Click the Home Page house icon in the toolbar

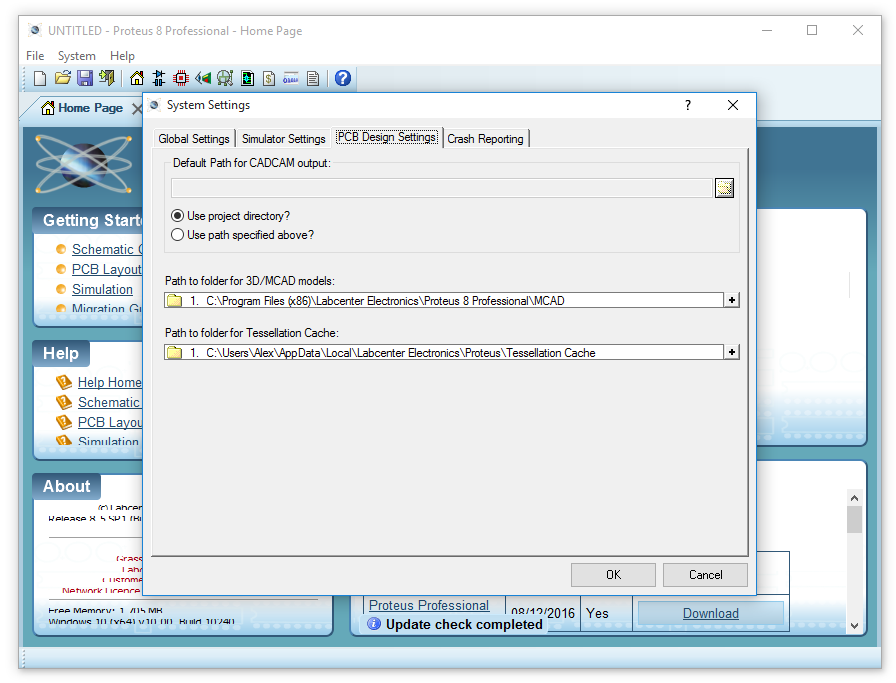pyautogui.click(x=137, y=78)
